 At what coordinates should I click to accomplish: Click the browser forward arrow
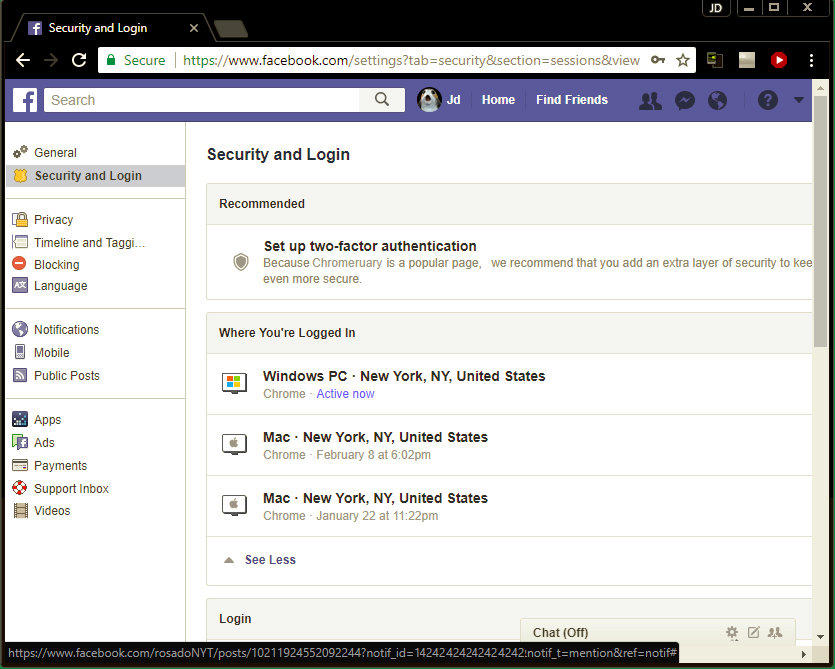point(51,60)
